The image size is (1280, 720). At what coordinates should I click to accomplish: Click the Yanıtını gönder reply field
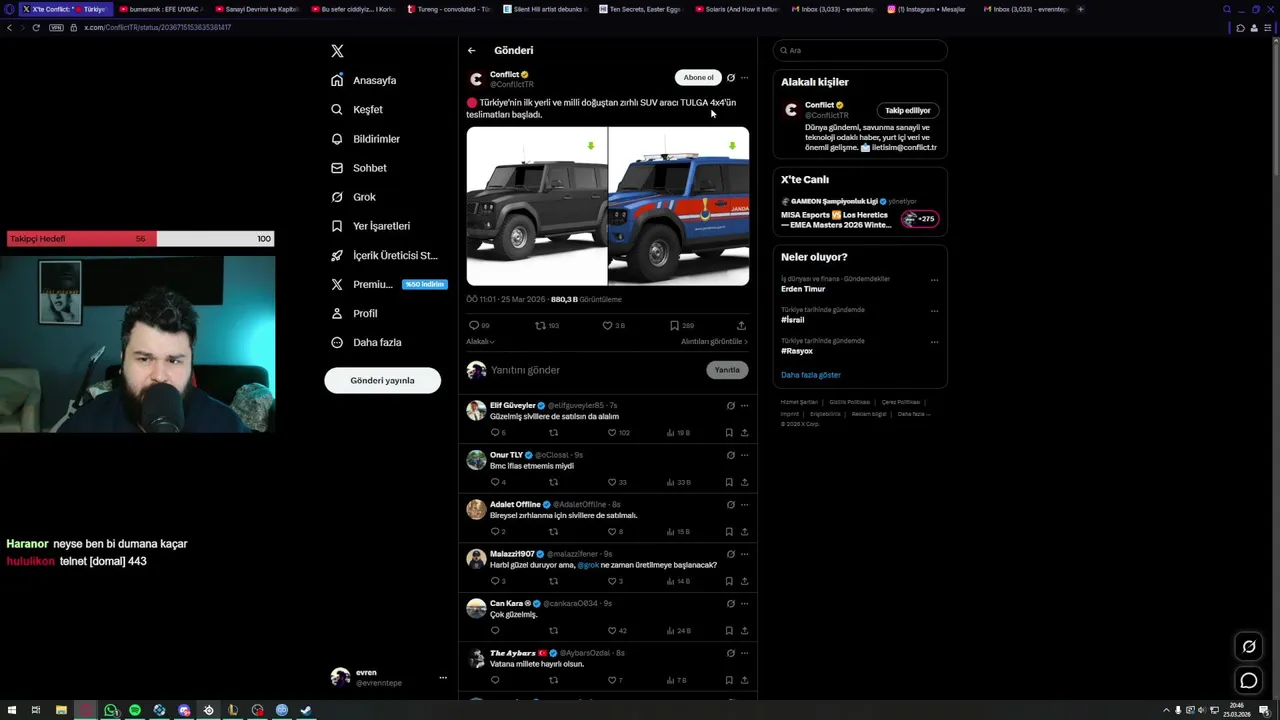click(595, 370)
